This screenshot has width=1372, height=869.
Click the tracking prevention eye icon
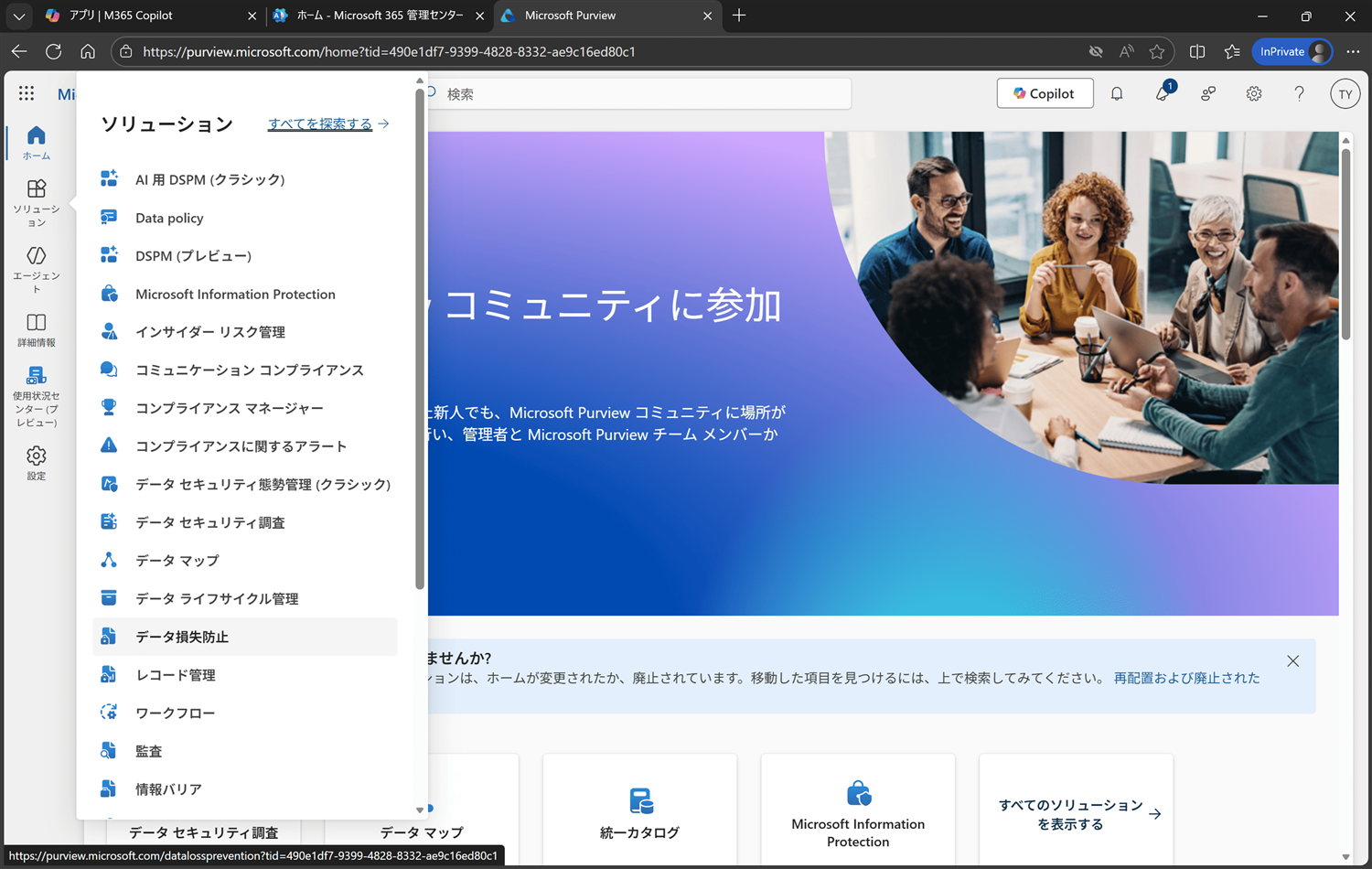coord(1096,51)
